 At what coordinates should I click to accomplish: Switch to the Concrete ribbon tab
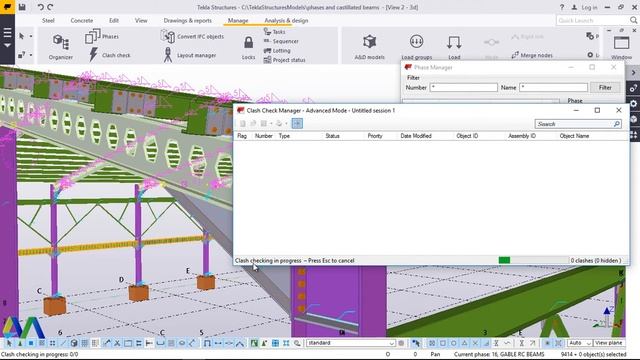click(x=82, y=20)
